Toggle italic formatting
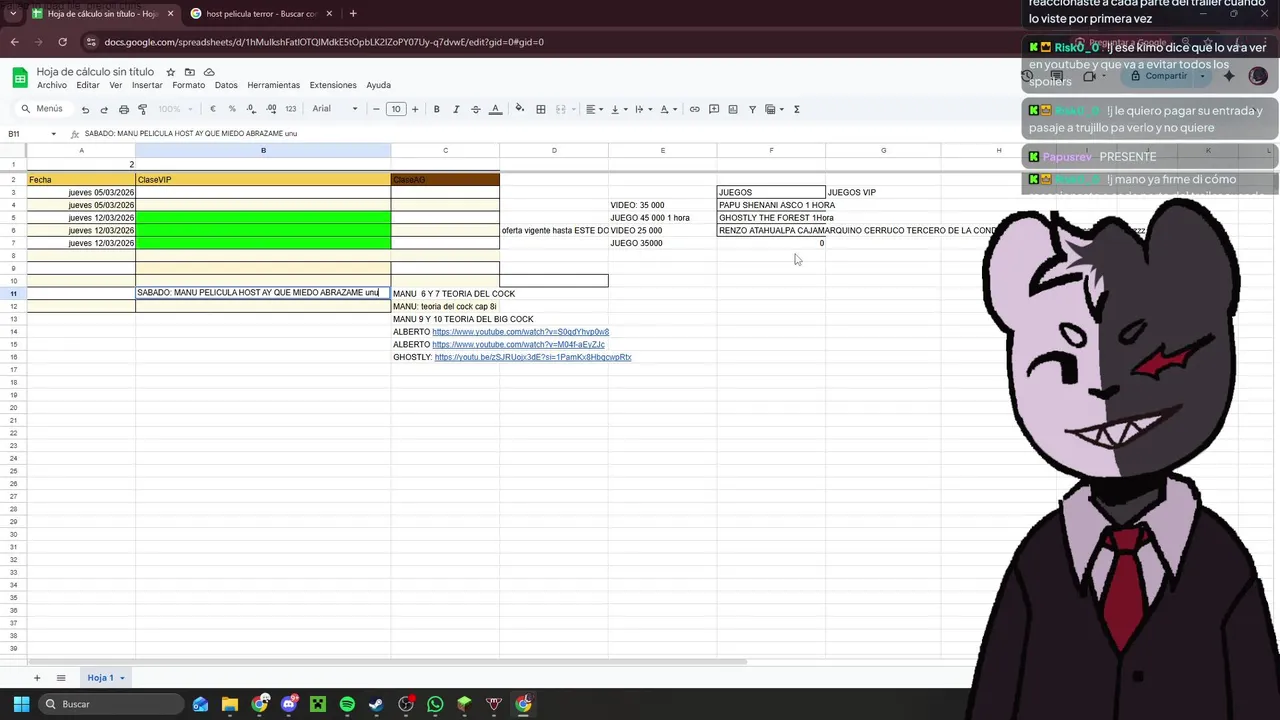The height and width of the screenshot is (720, 1280). (x=456, y=109)
